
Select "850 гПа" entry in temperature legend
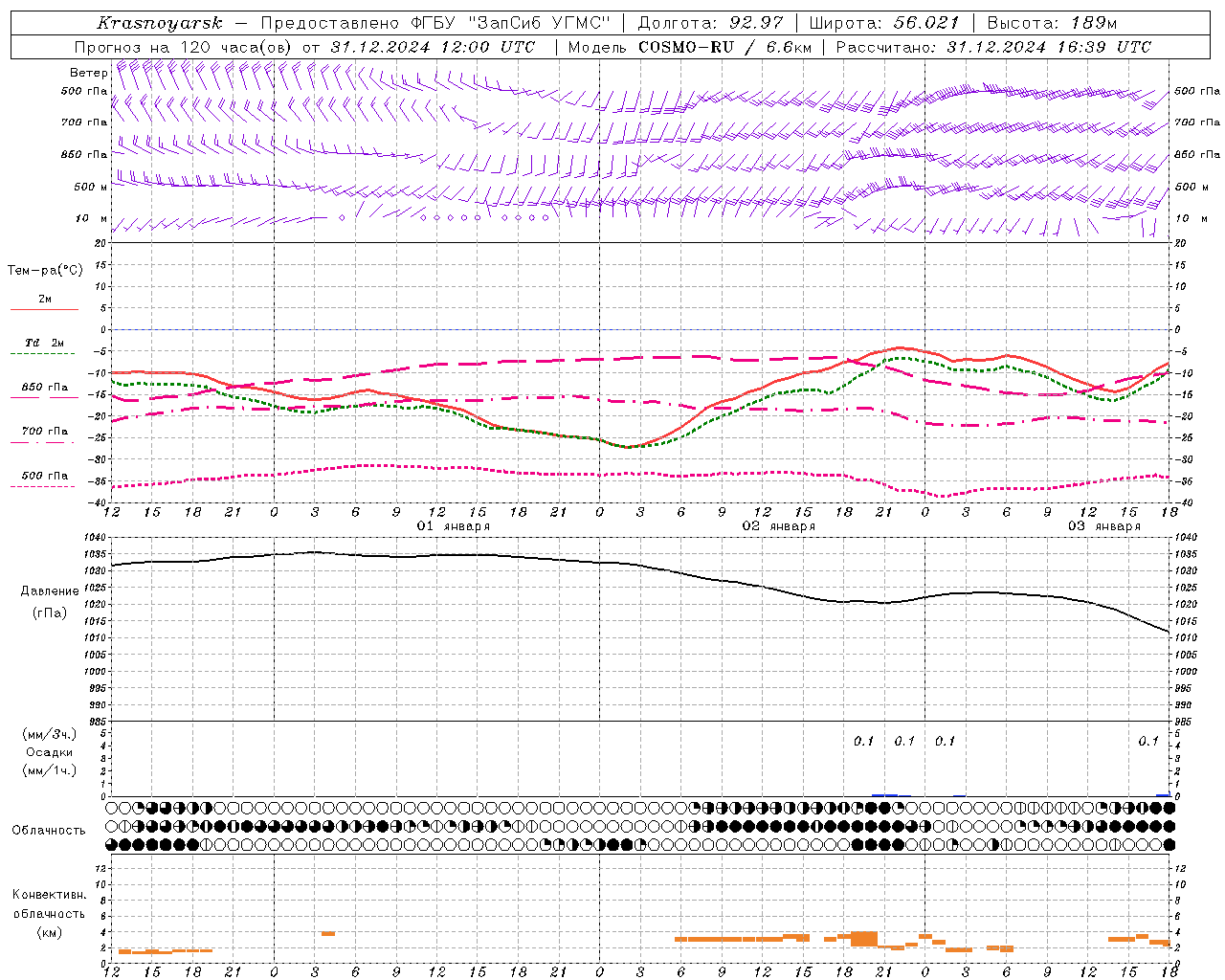pos(45,388)
